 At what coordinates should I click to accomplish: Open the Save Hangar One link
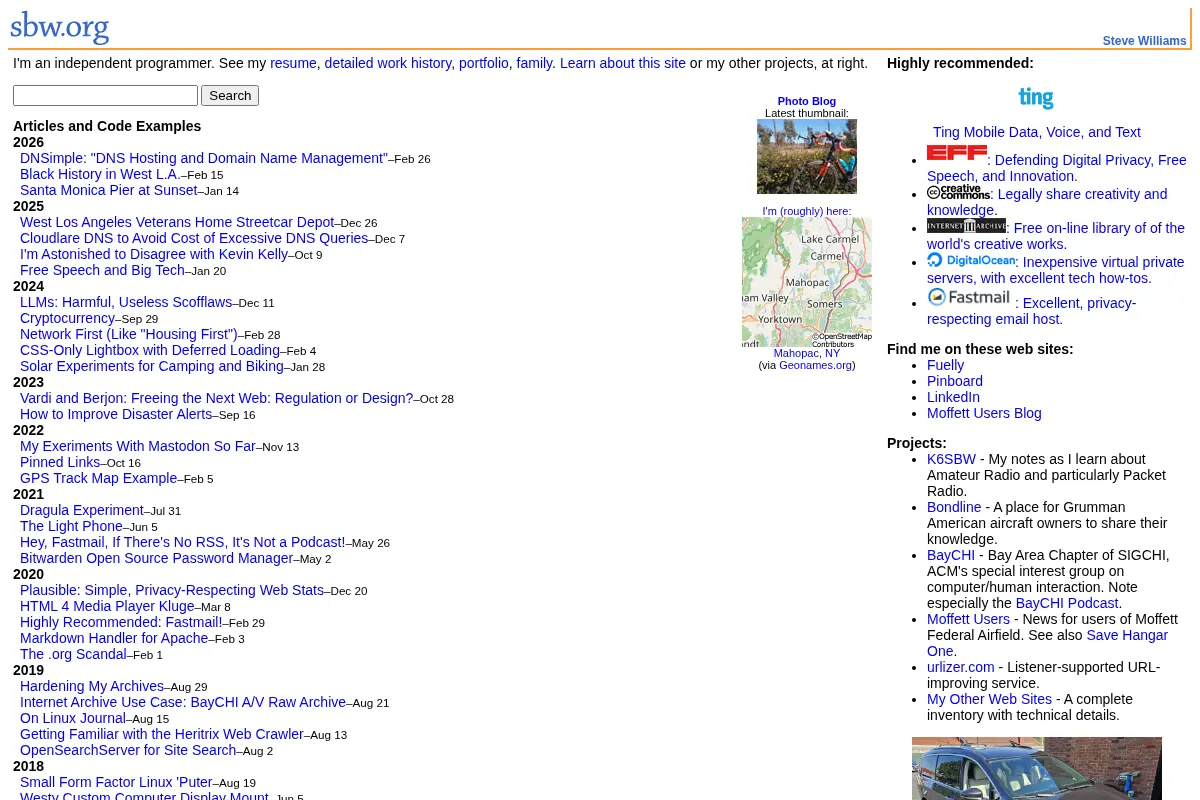click(1047, 643)
